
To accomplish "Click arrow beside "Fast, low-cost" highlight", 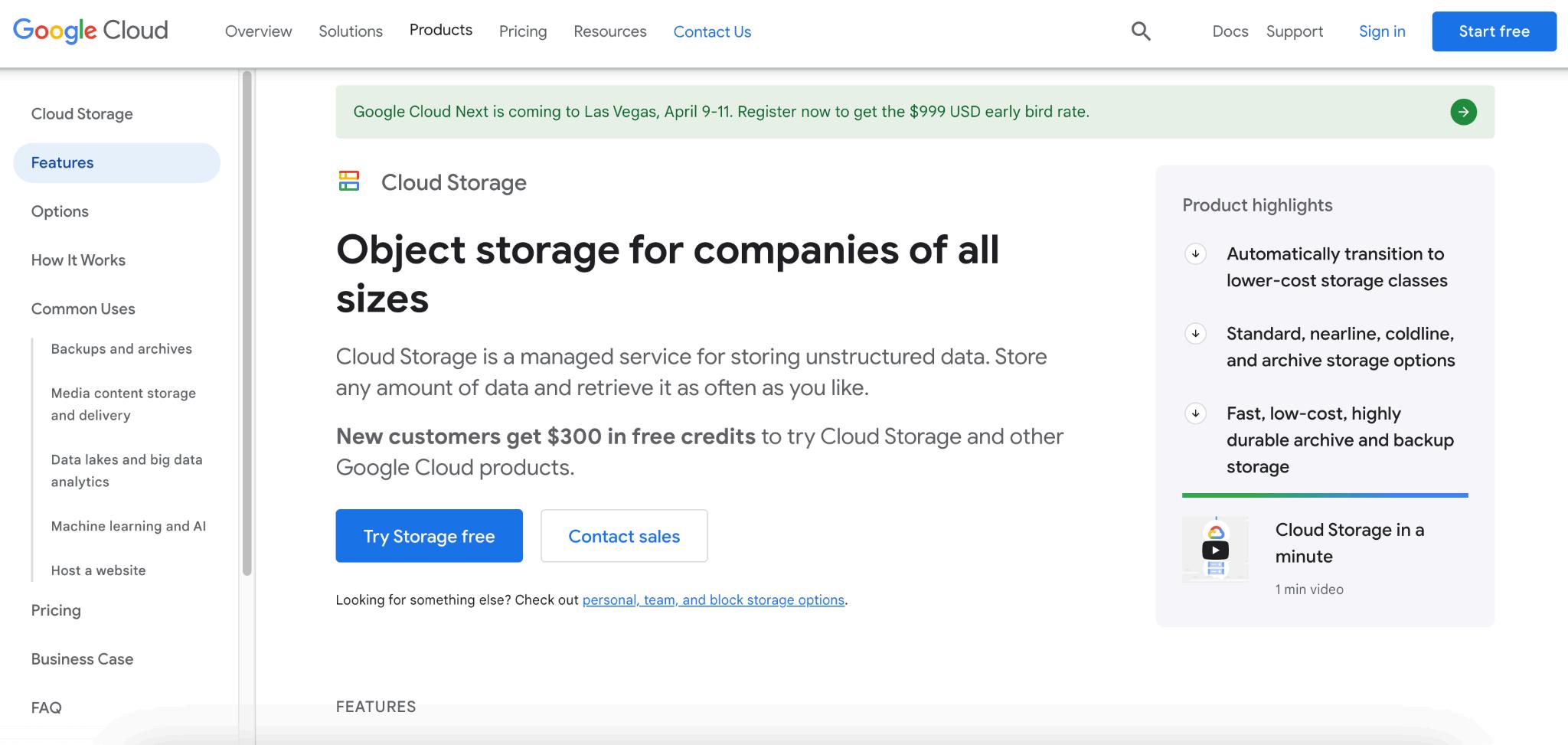I will click(1195, 413).
